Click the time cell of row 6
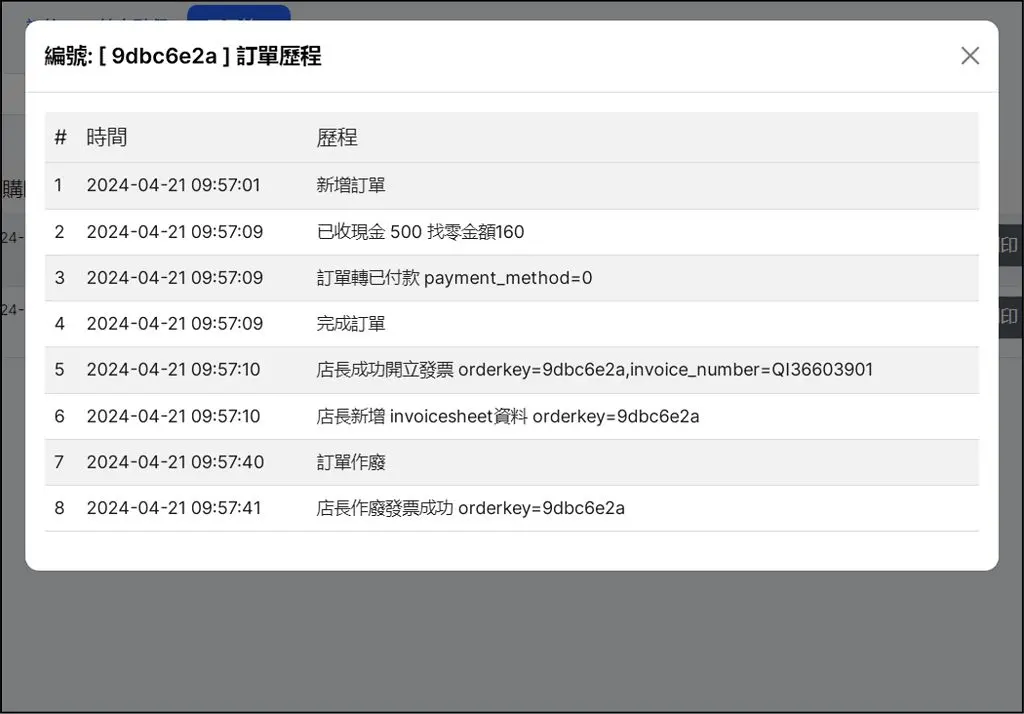 click(173, 416)
